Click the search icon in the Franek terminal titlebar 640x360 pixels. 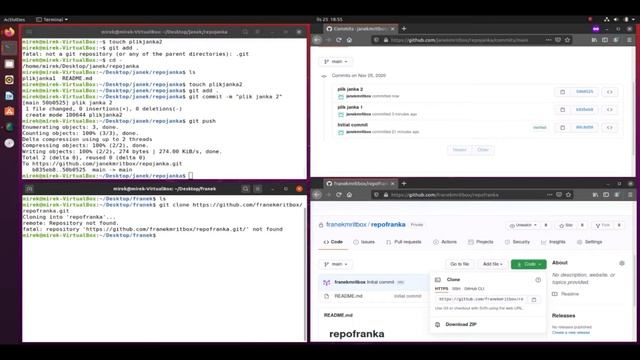click(x=245, y=189)
